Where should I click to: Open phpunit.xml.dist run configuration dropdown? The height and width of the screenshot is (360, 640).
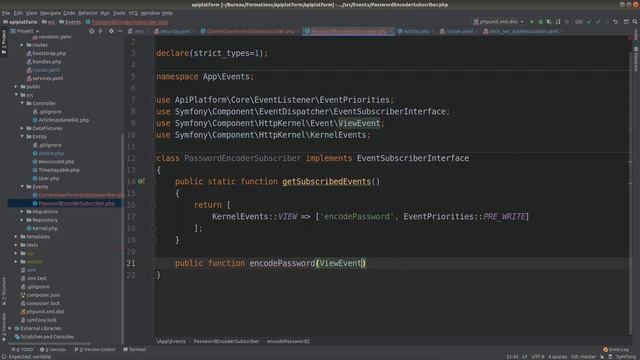[x=499, y=22]
